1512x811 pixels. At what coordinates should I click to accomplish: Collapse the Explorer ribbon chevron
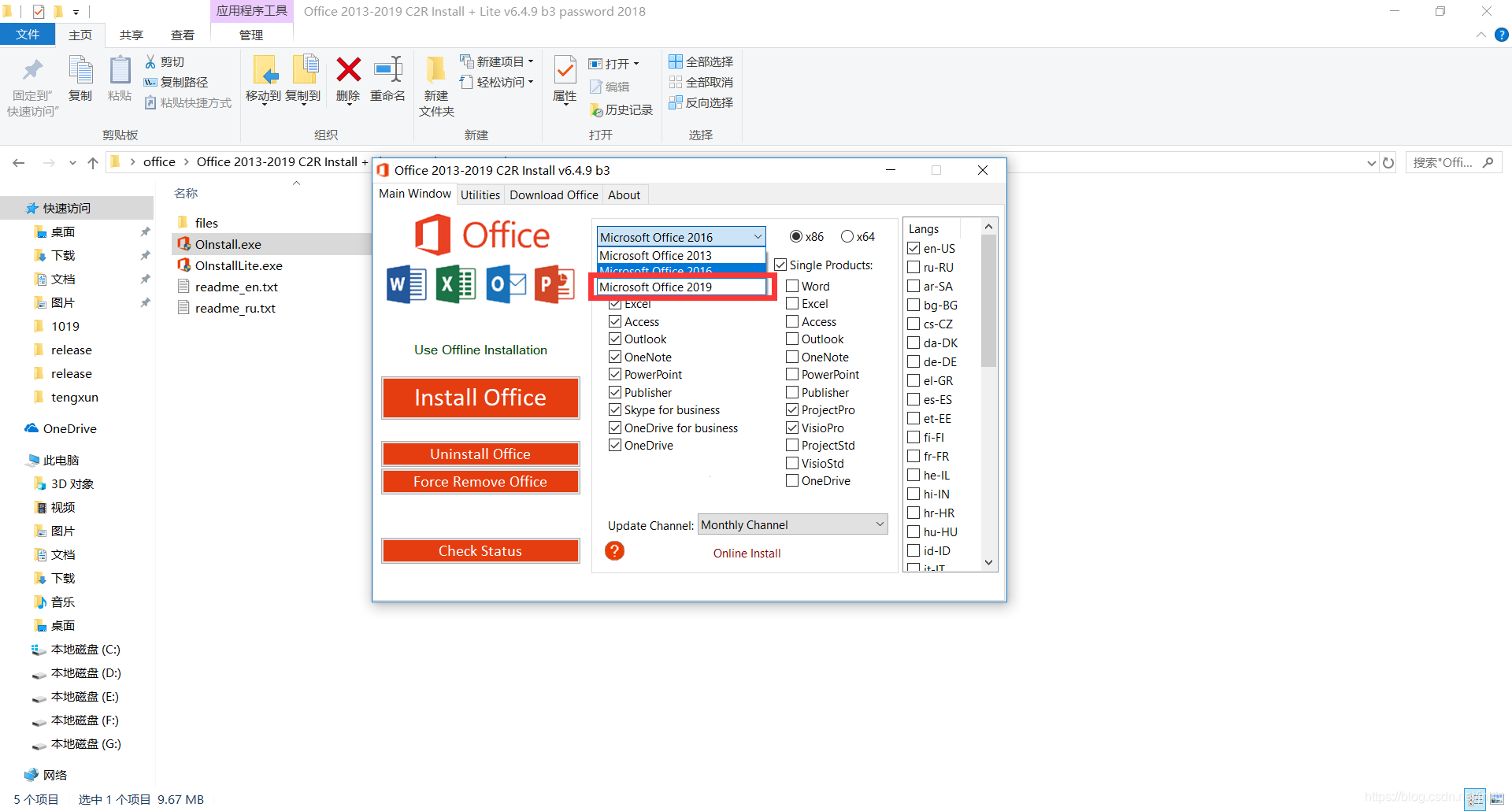tap(1481, 35)
